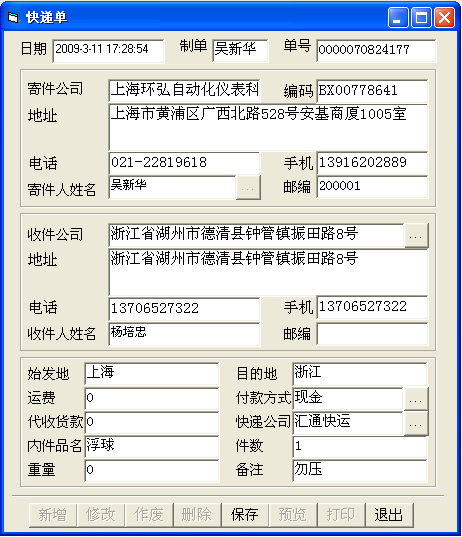The height and width of the screenshot is (537, 462).
Task: Focus the 收件人姓名 field with 杨培忠
Action: coord(184,334)
